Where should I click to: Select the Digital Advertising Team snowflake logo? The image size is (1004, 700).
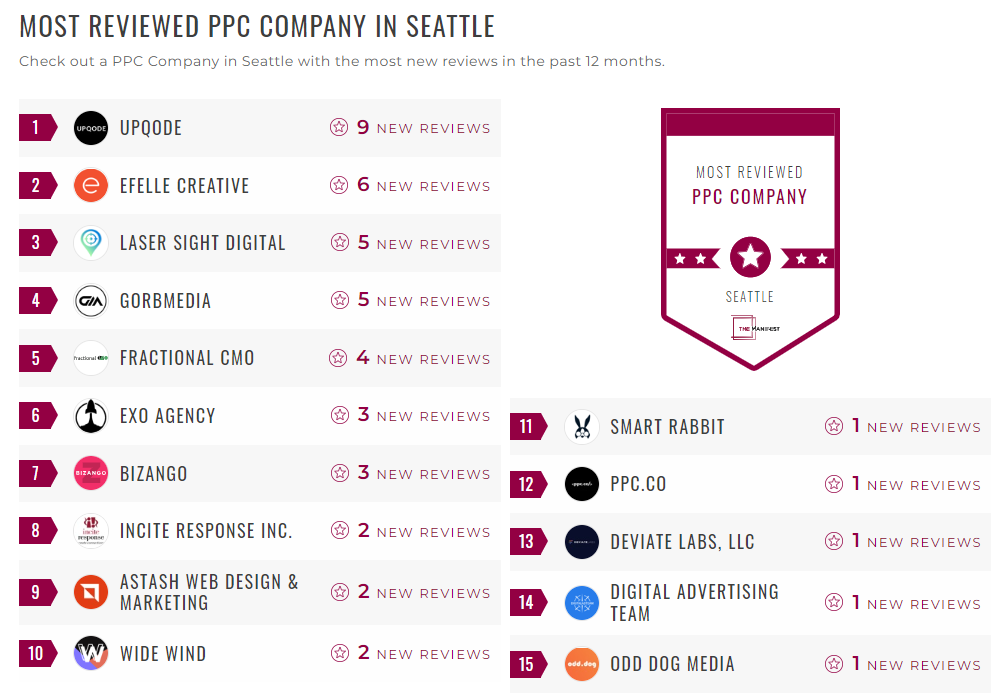[x=582, y=603]
